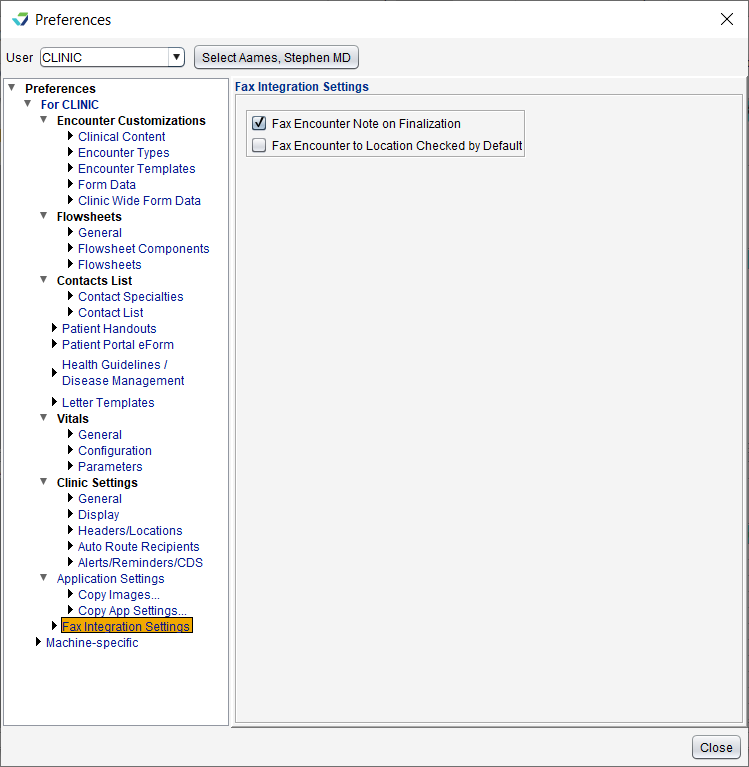The image size is (749, 767).
Task: Click Copy App Settings... entry
Action: (x=132, y=611)
